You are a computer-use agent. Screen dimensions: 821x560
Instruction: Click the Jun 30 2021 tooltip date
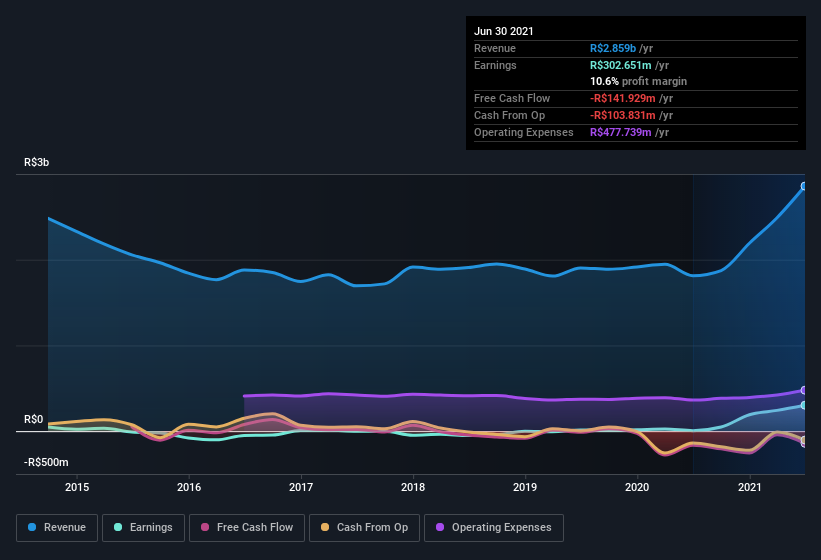click(504, 31)
